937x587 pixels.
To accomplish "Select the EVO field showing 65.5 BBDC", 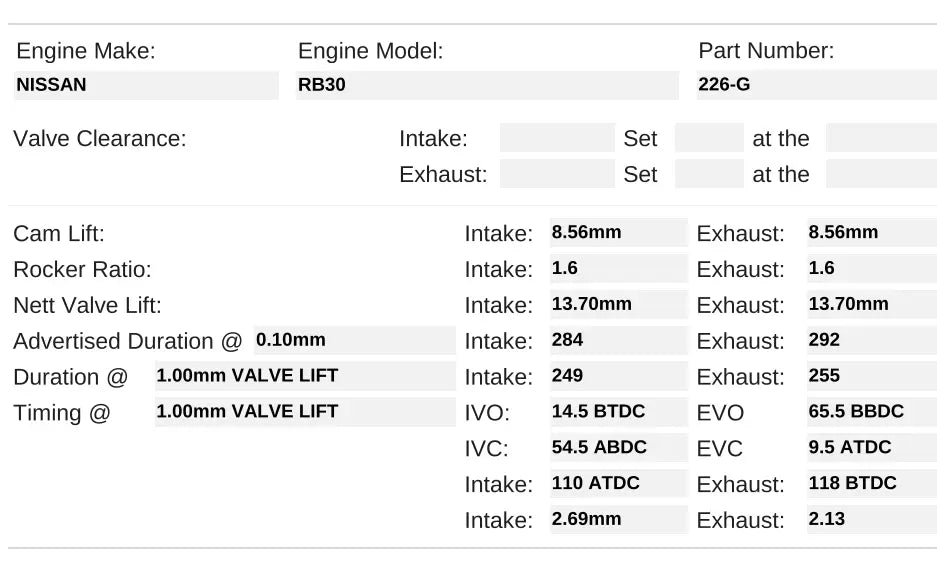I will tap(871, 412).
